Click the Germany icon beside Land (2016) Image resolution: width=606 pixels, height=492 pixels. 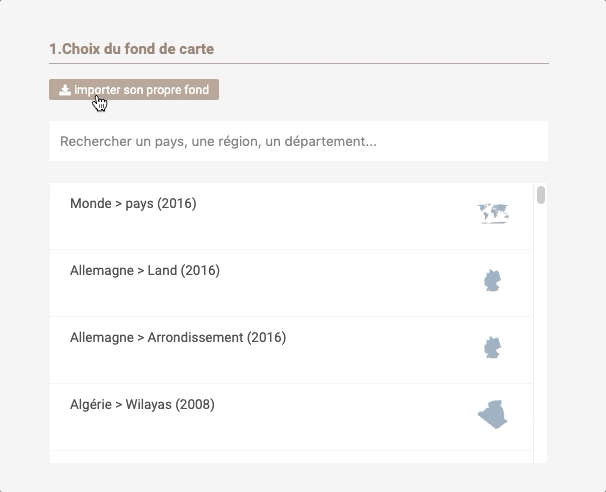pyautogui.click(x=492, y=280)
